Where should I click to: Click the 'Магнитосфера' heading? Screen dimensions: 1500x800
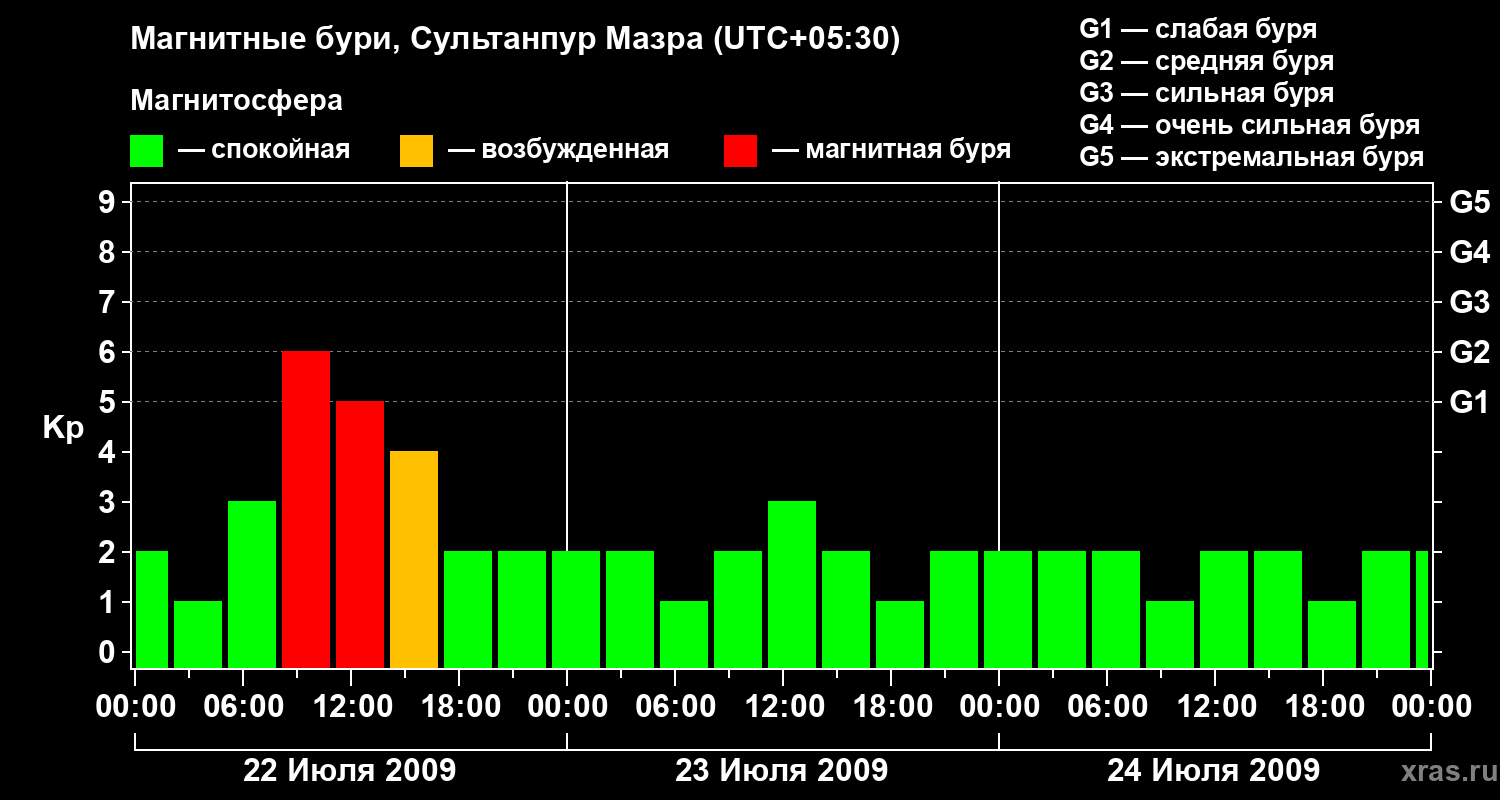pyautogui.click(x=237, y=101)
